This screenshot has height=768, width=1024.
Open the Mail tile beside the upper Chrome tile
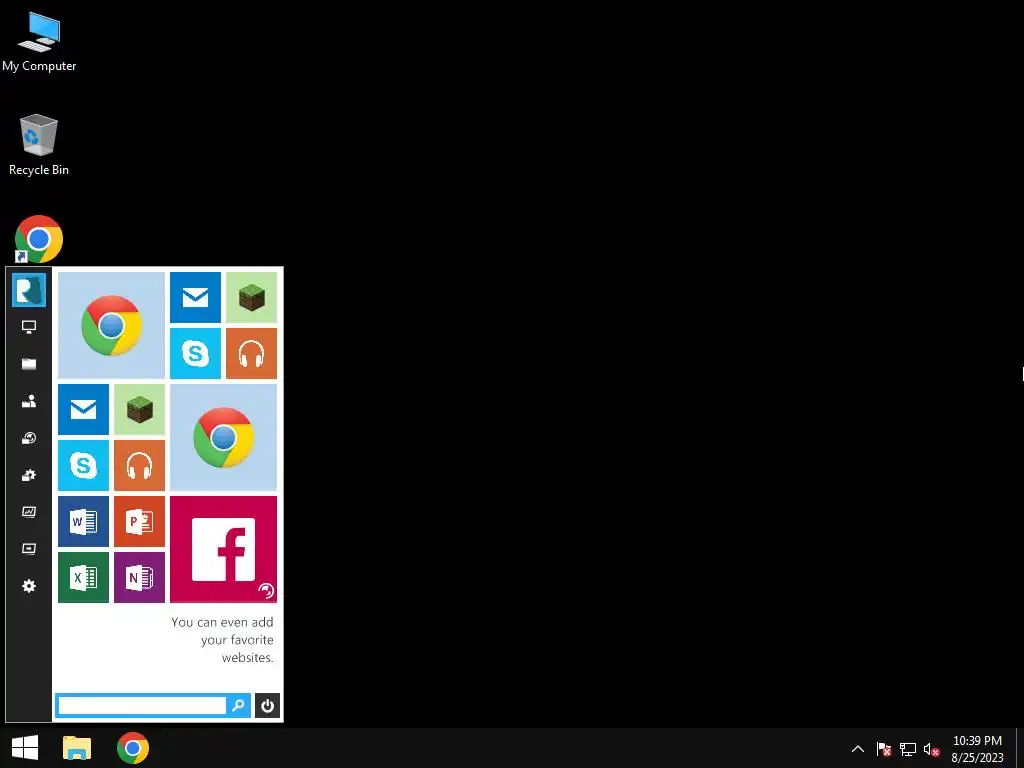tap(195, 297)
